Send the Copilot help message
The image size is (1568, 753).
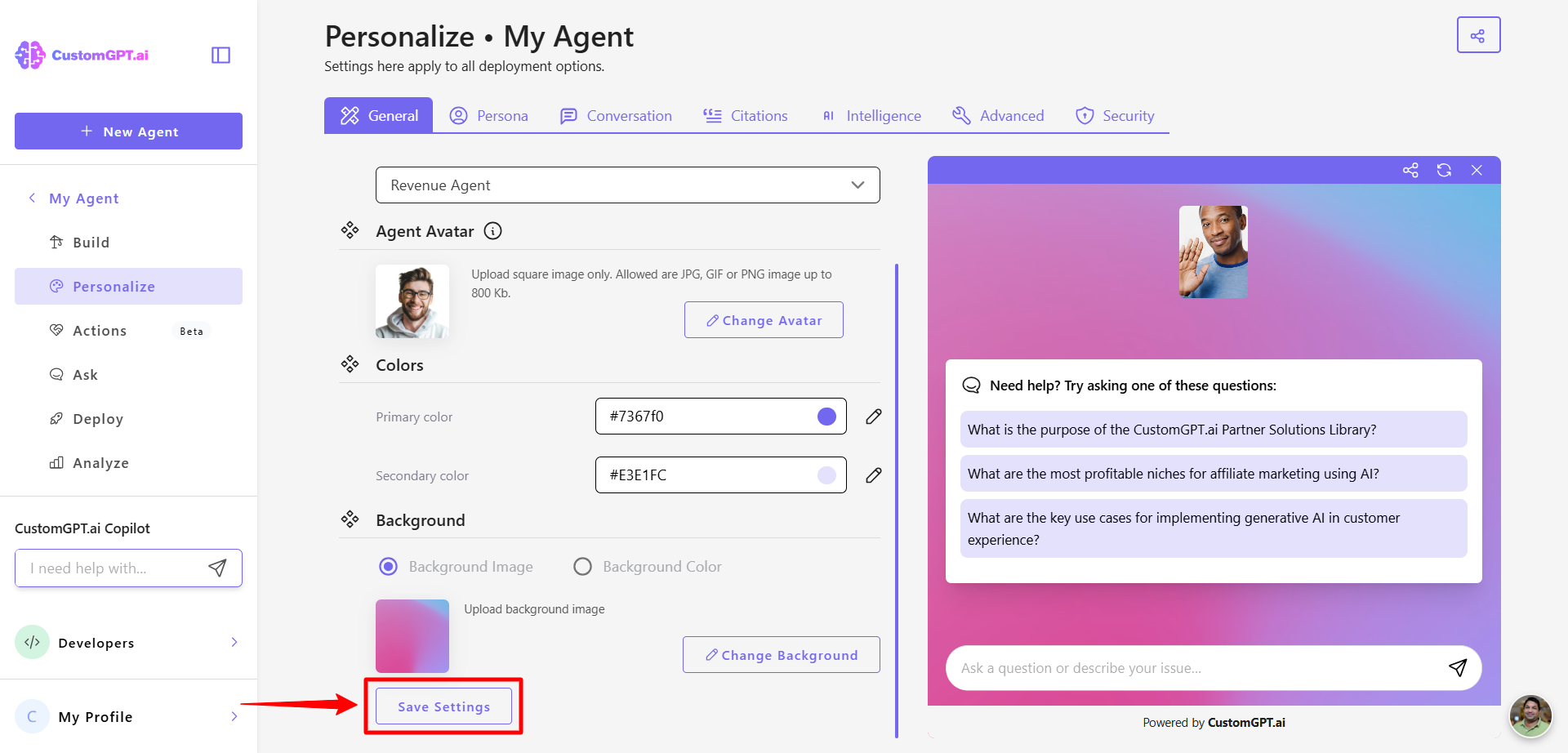(217, 568)
